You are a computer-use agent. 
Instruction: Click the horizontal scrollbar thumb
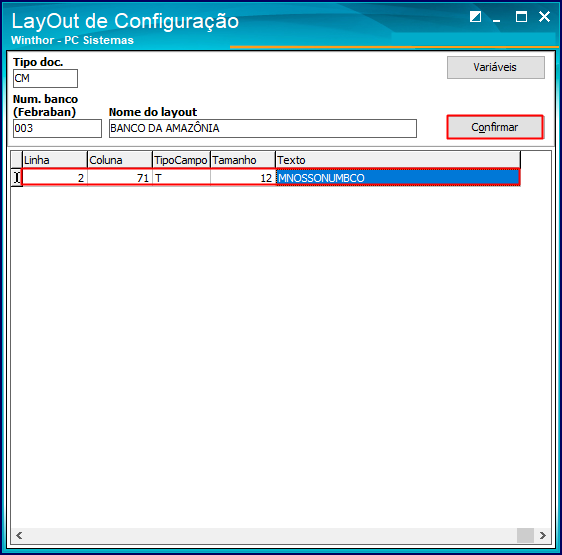[525, 535]
